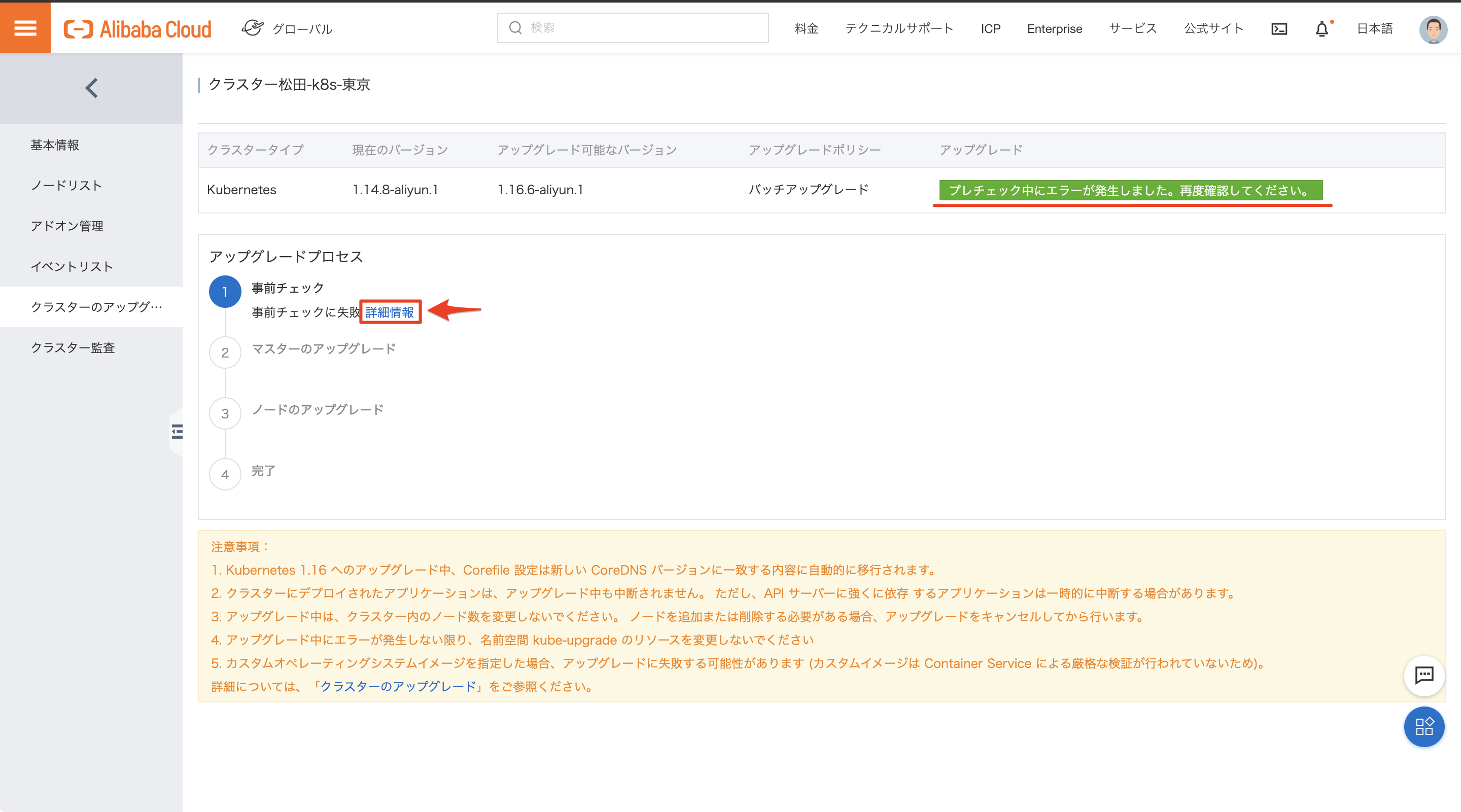Click the Alibaba Cloud logo
1461x812 pixels.
(137, 29)
